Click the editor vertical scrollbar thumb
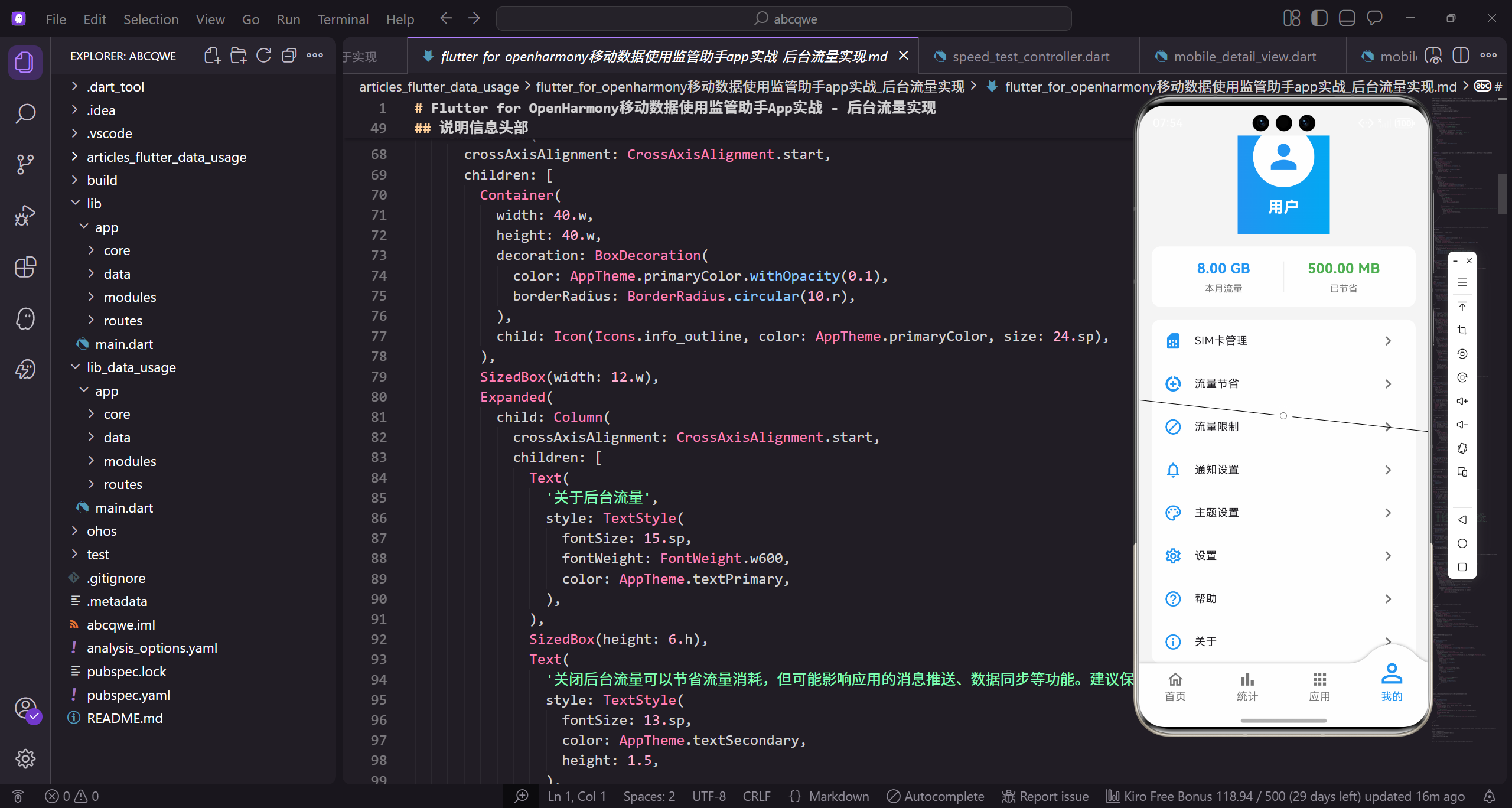The image size is (1512, 808). (x=1502, y=194)
